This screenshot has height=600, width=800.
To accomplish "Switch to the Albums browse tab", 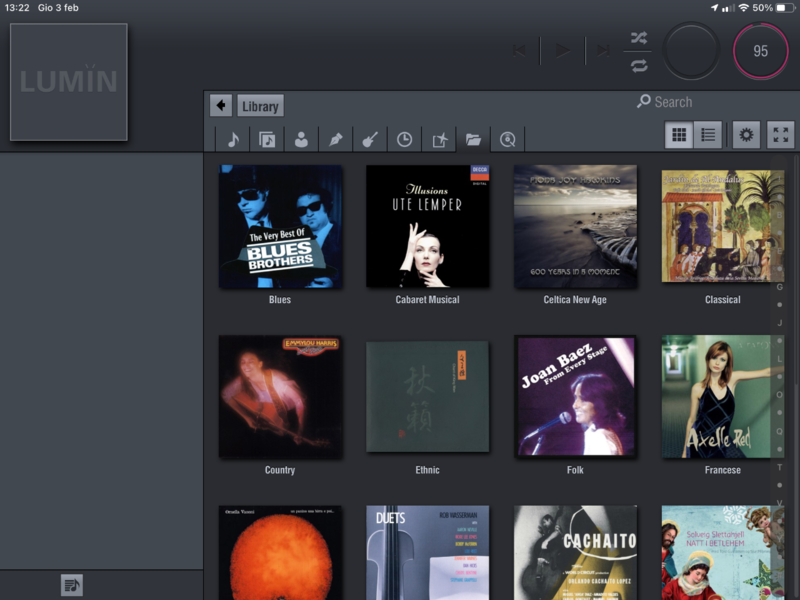I will pos(267,140).
